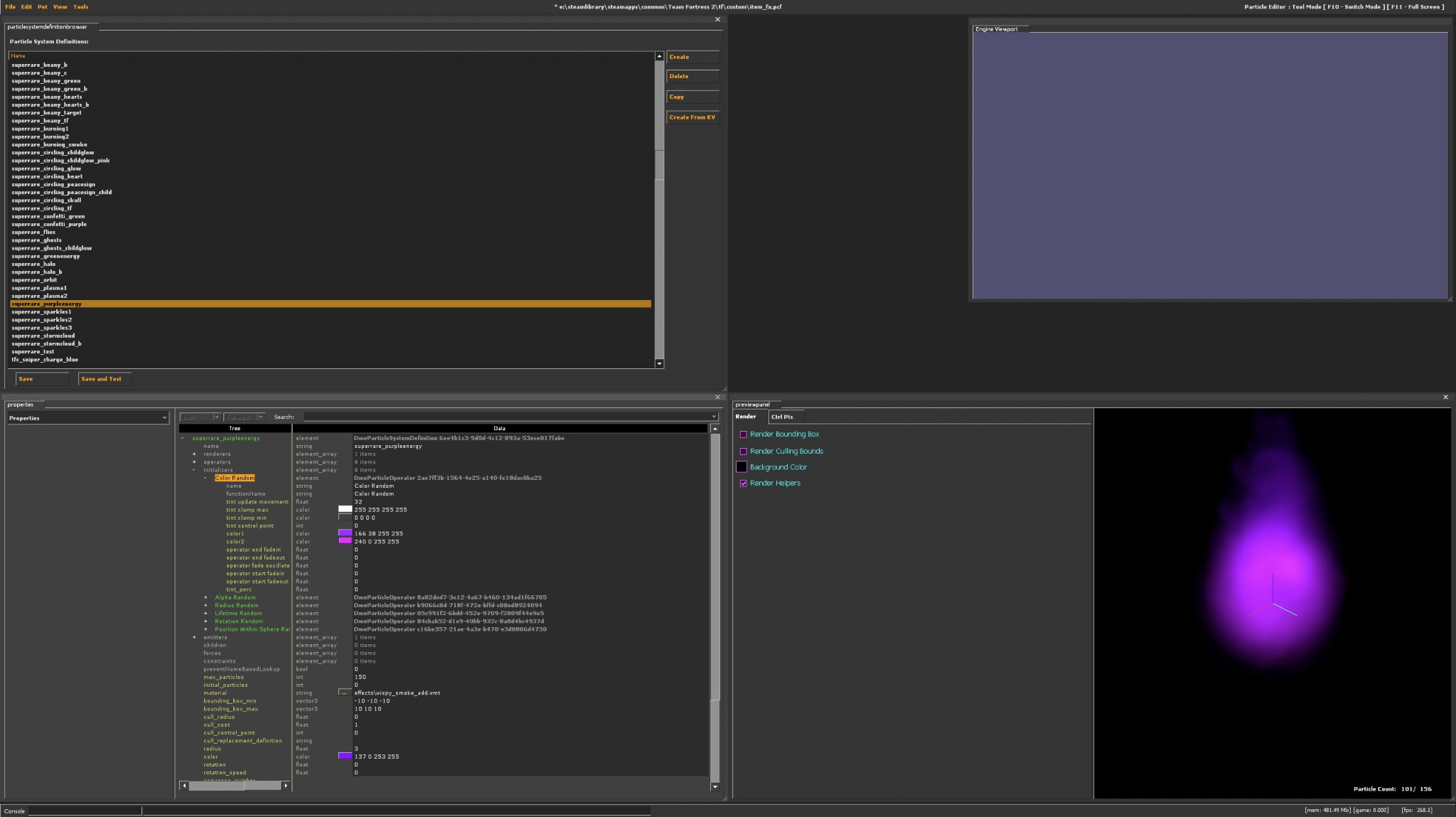Click scroll-down arrow of properties data panel

pos(714,786)
